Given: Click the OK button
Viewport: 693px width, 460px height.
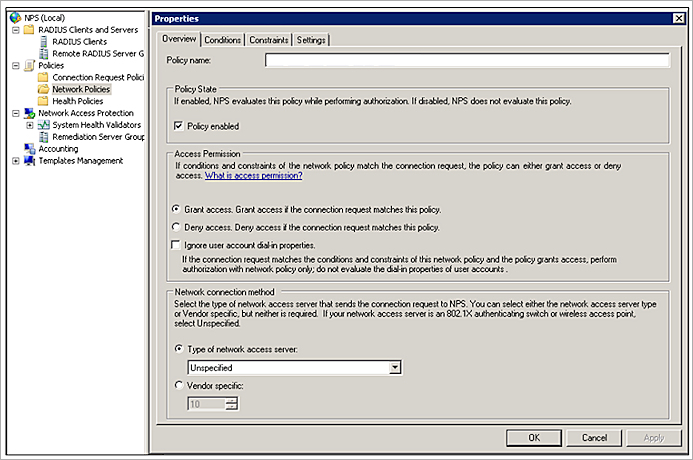Looking at the screenshot, I should click(534, 437).
